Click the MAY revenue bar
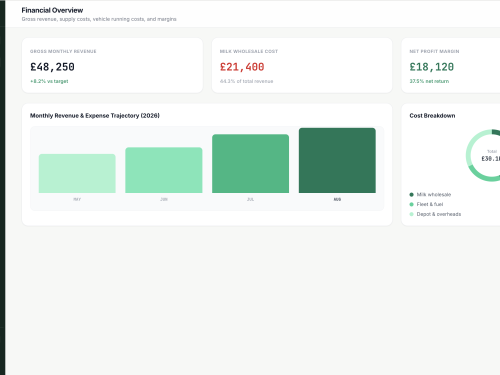 pos(77,173)
